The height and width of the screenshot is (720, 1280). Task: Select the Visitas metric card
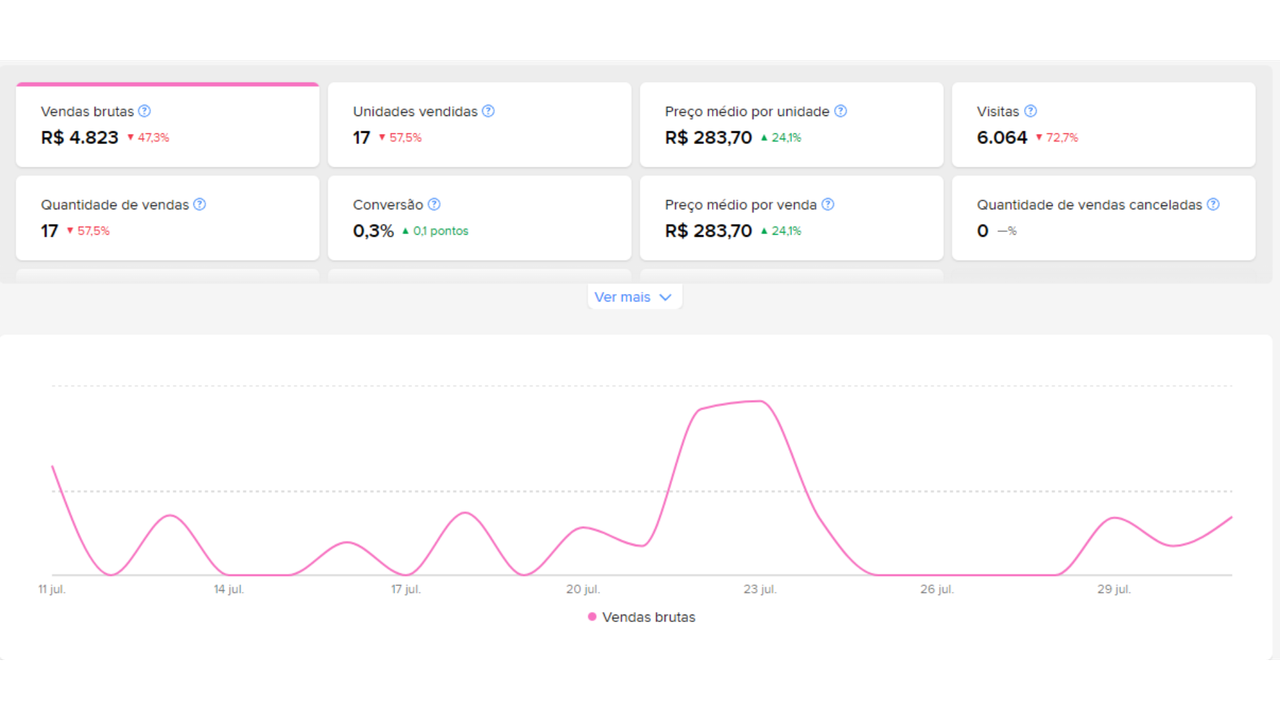[1104, 125]
